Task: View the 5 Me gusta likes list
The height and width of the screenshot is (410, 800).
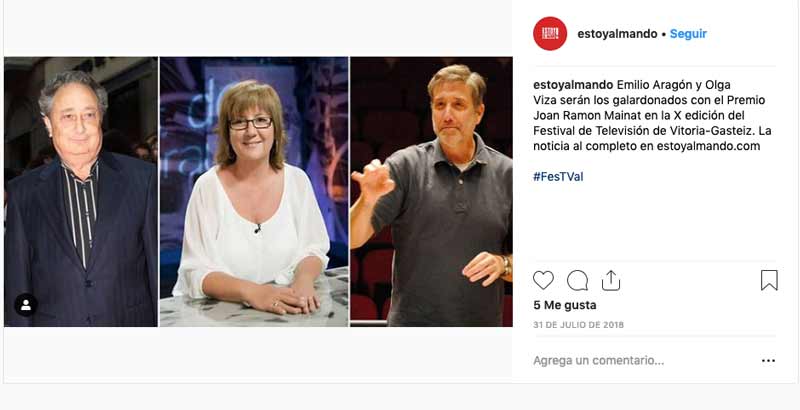Action: [565, 305]
